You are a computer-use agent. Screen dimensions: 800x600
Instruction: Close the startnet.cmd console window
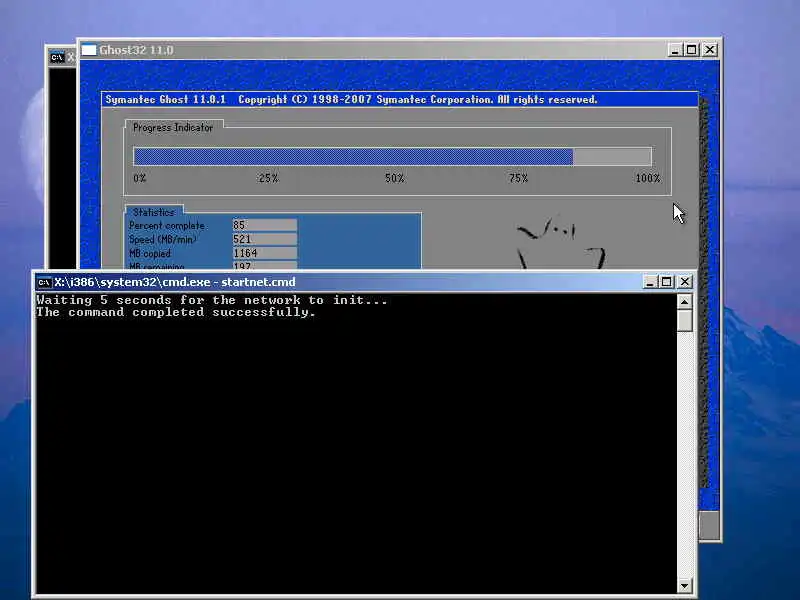pyautogui.click(x=685, y=282)
